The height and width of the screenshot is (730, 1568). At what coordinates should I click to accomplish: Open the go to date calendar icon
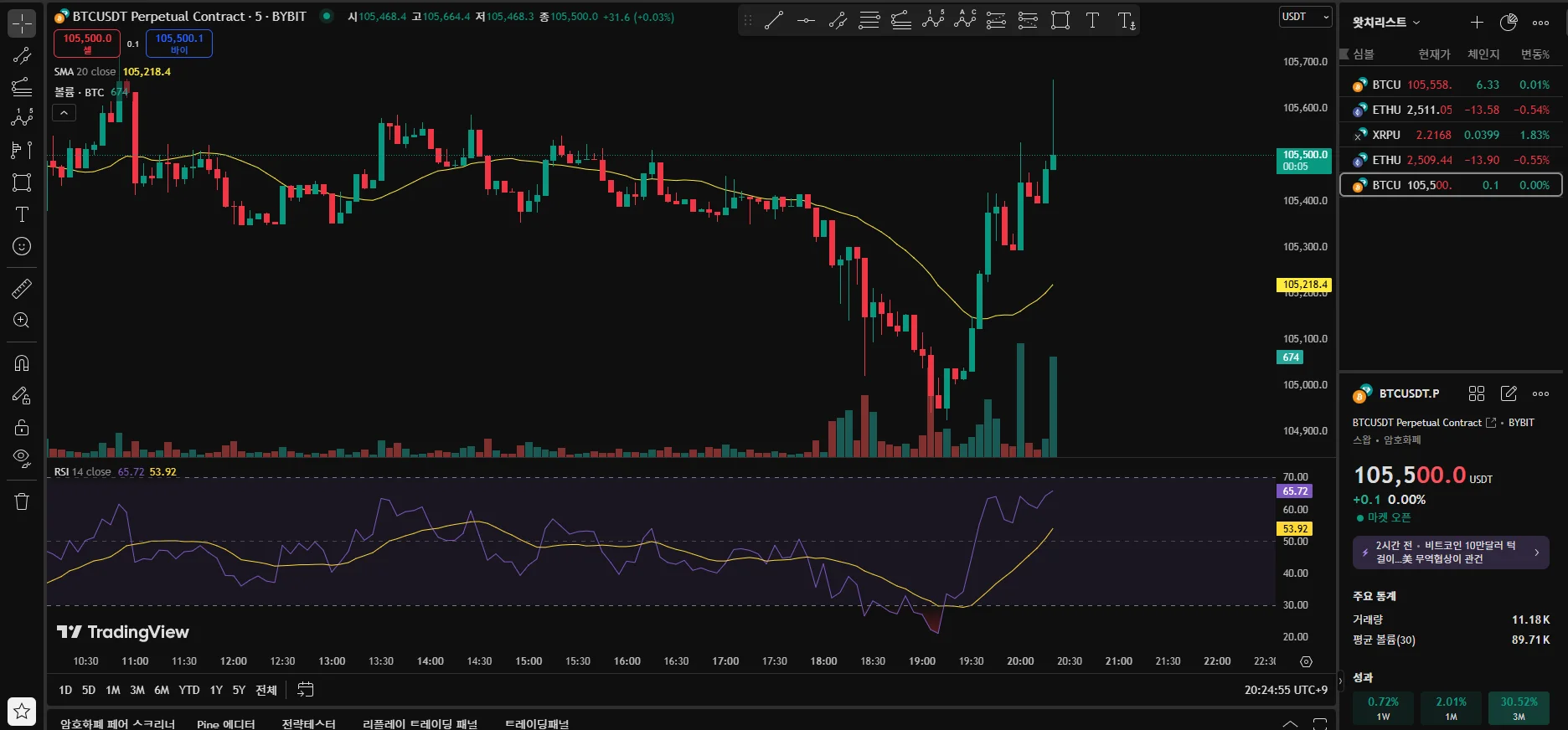tap(306, 690)
